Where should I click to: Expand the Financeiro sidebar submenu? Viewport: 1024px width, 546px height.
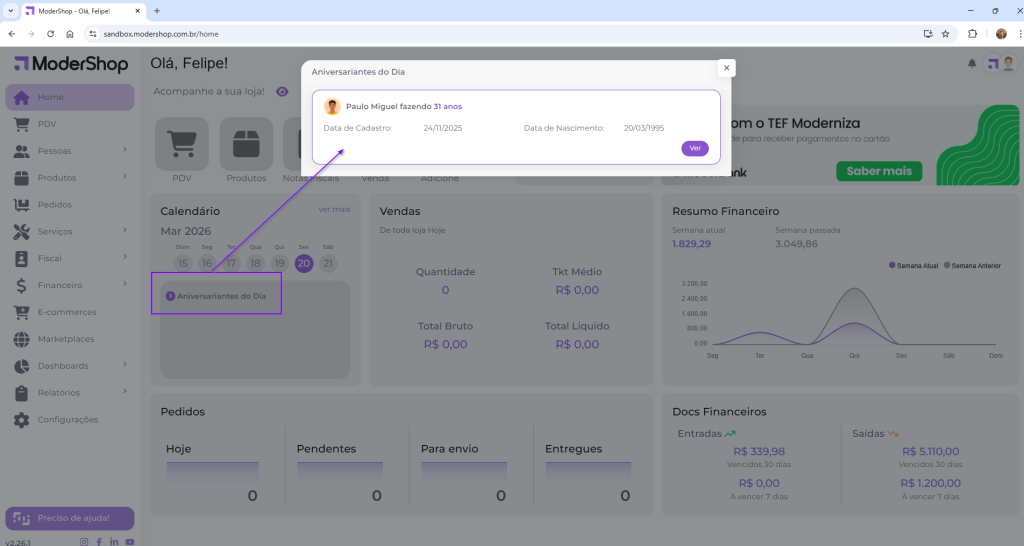click(x=124, y=285)
